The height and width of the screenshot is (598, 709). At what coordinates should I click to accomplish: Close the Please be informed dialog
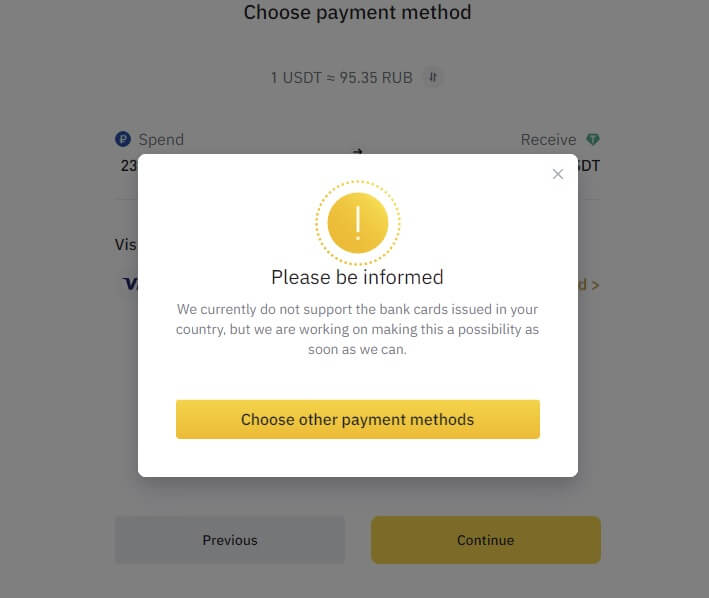pyautogui.click(x=558, y=174)
